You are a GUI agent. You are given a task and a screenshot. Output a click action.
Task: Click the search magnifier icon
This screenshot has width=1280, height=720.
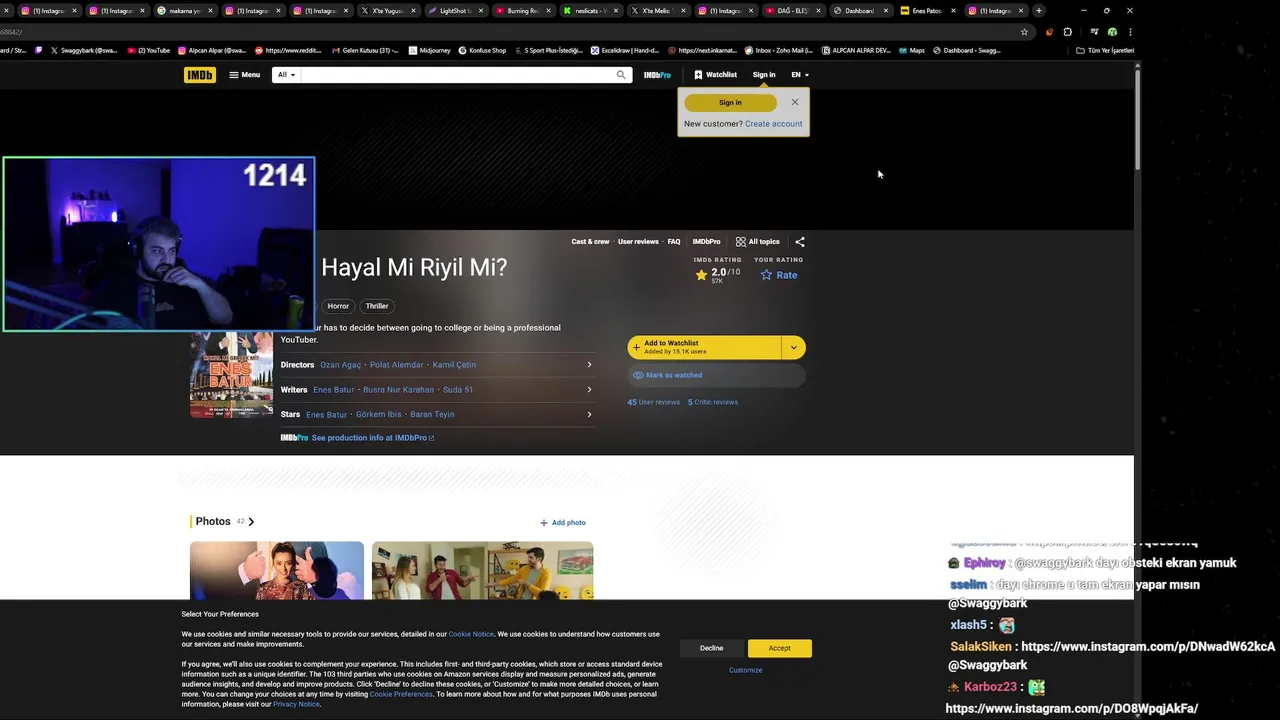pos(621,75)
